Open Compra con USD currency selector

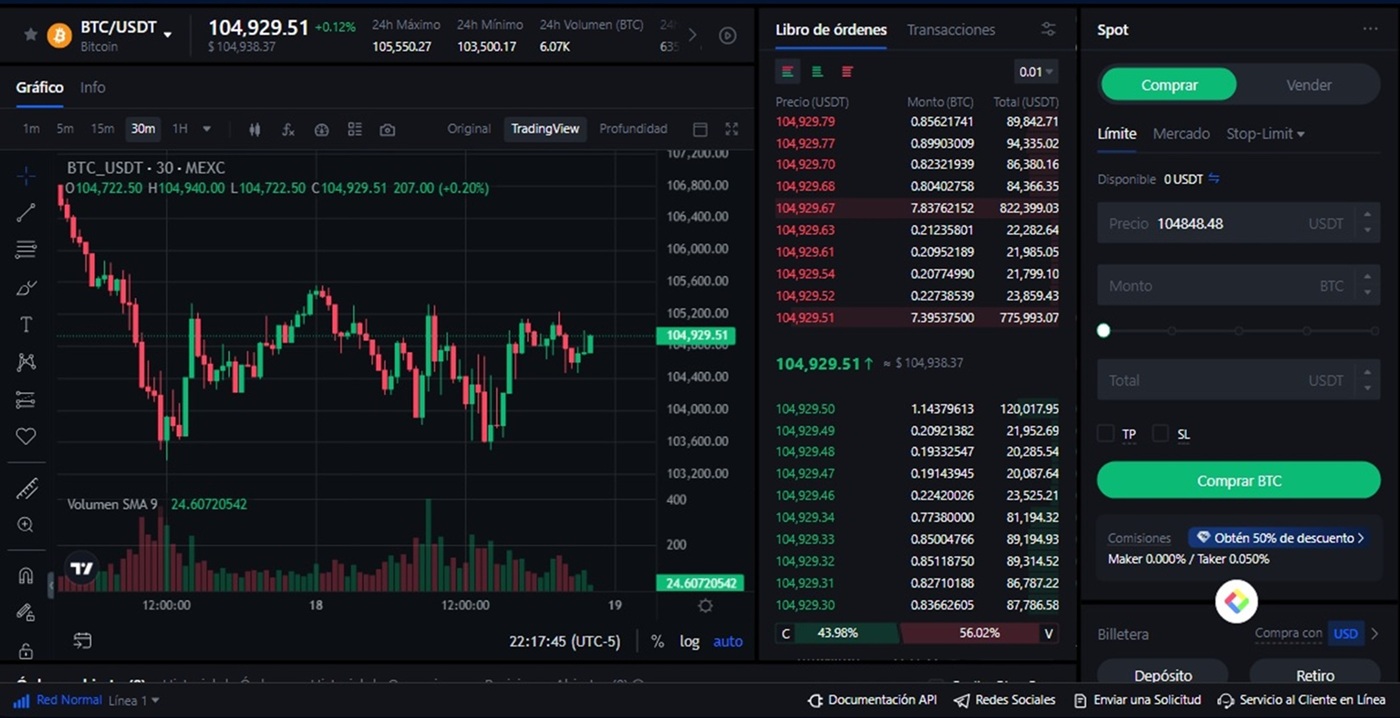[x=1345, y=633]
